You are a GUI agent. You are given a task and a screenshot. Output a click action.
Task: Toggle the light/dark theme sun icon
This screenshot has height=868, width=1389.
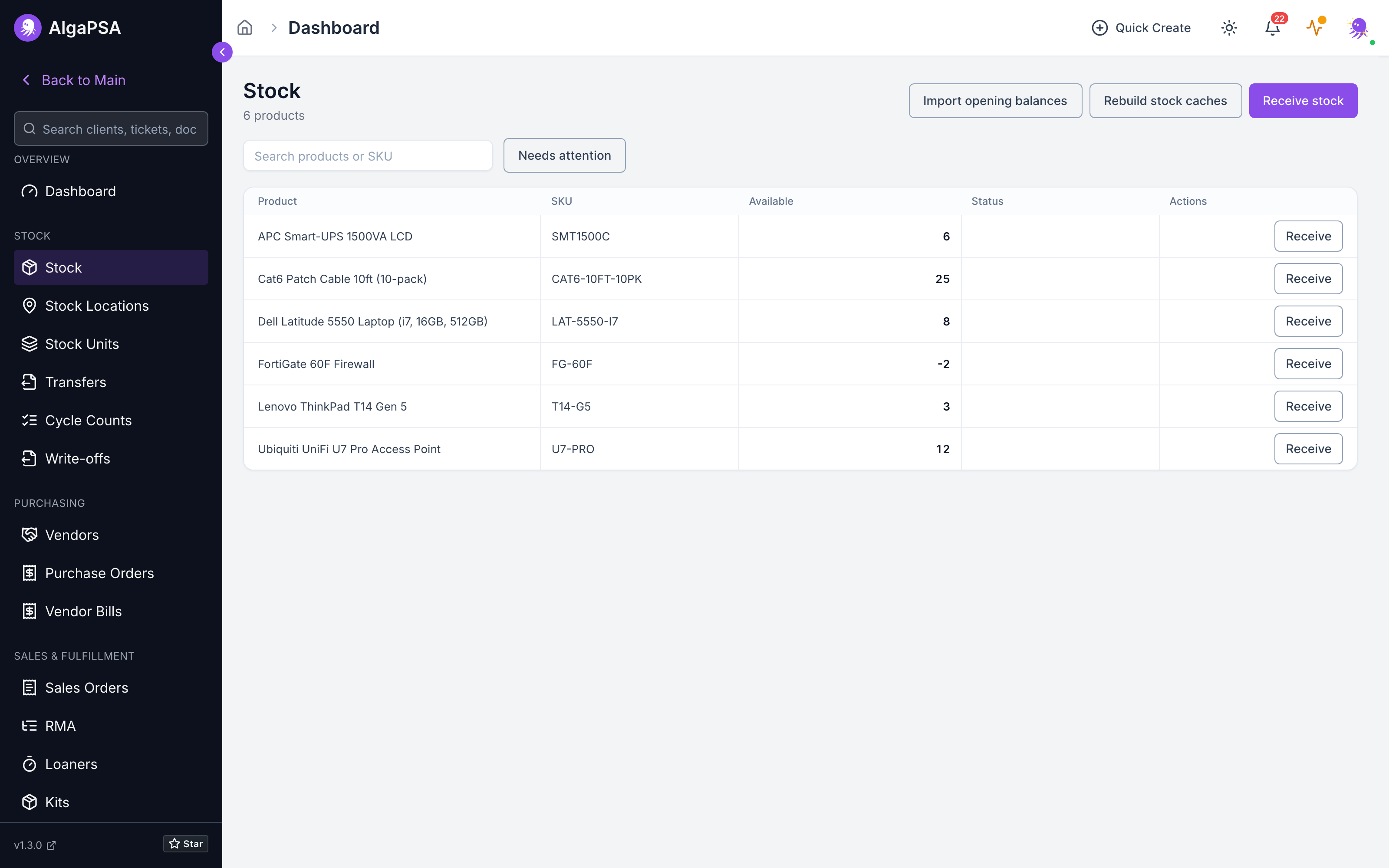[1229, 27]
